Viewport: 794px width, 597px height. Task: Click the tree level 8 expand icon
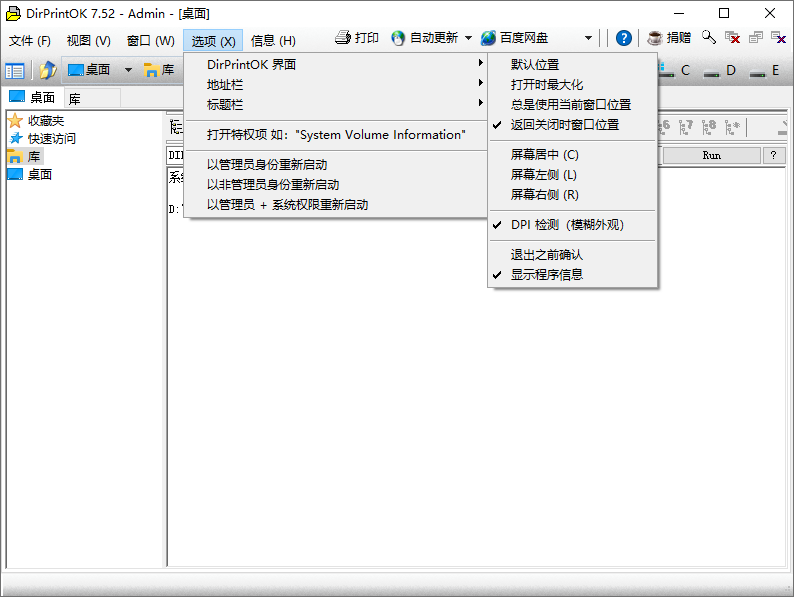click(709, 127)
